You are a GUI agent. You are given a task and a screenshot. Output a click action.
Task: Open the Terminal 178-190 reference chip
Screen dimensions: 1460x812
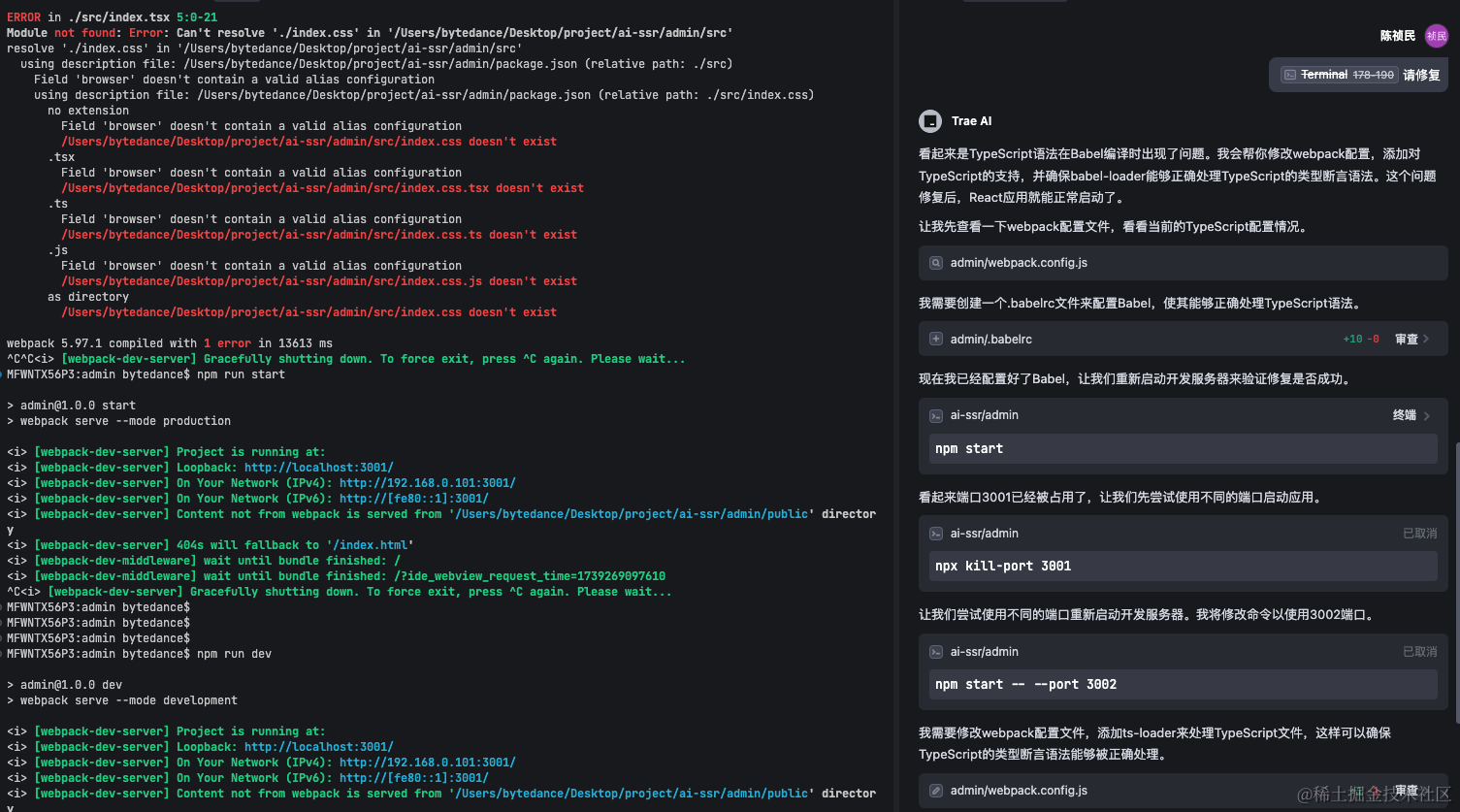tap(1339, 75)
